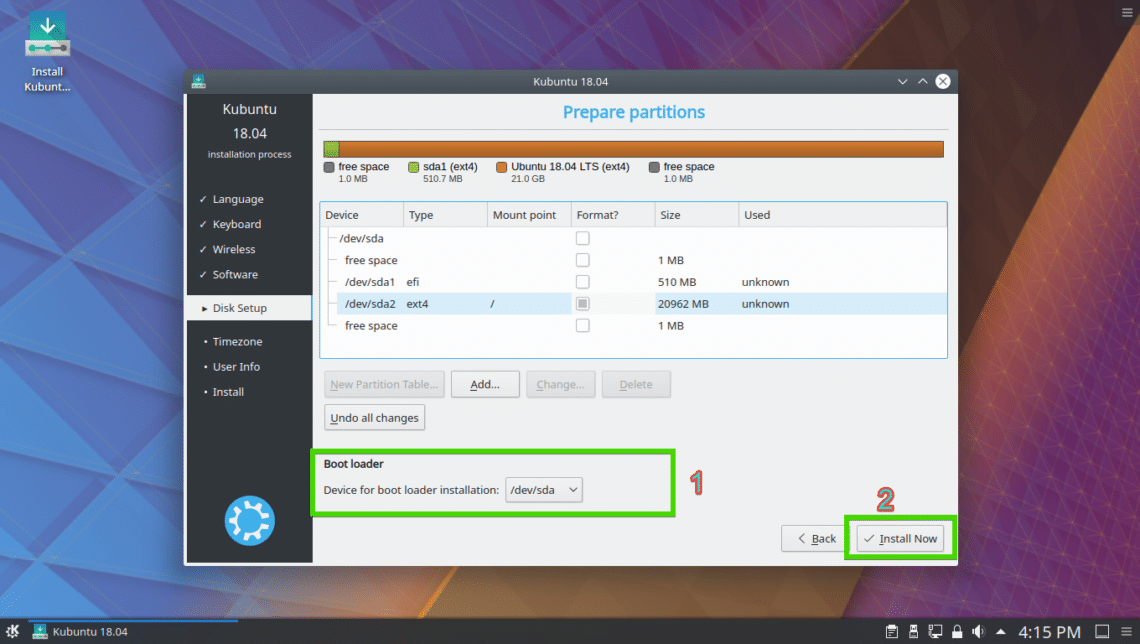Open the desktop toolbox menu at top-right corner

pos(1127,12)
